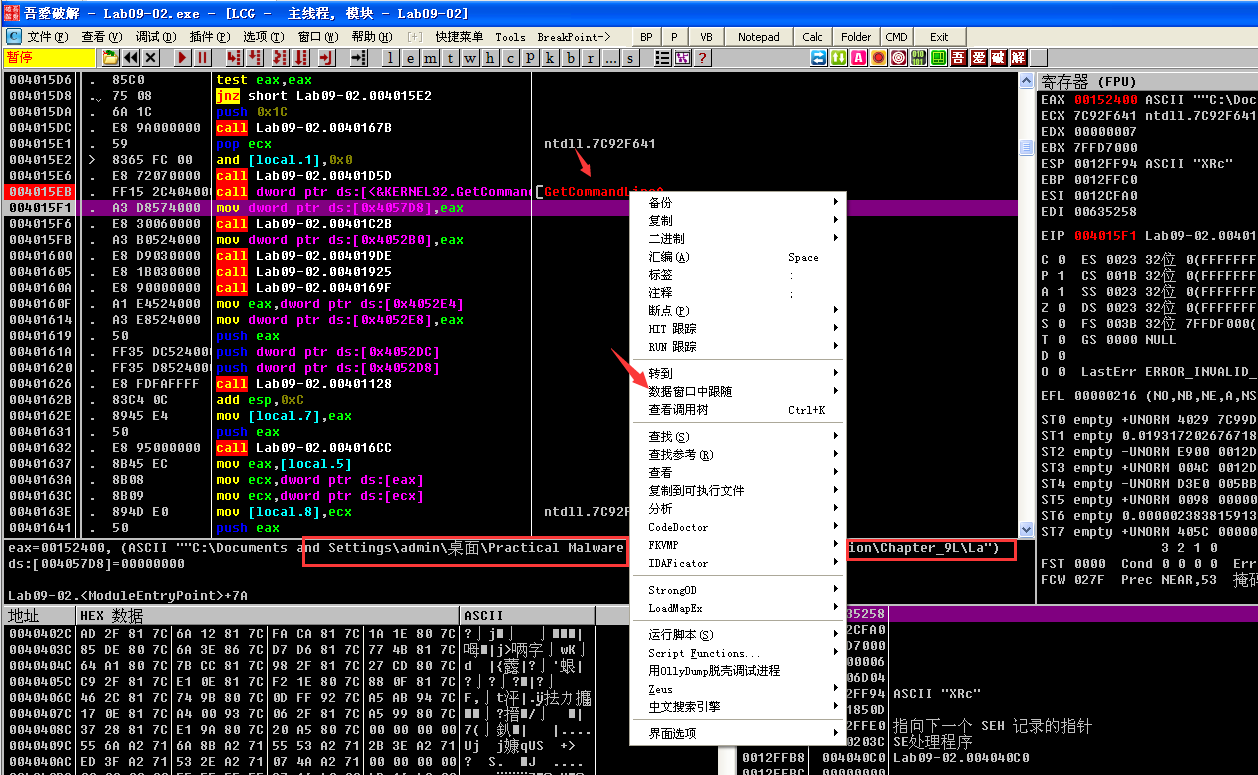
Task: Expand 二进制 submenu in context menu
Action: pyautogui.click(x=737, y=239)
